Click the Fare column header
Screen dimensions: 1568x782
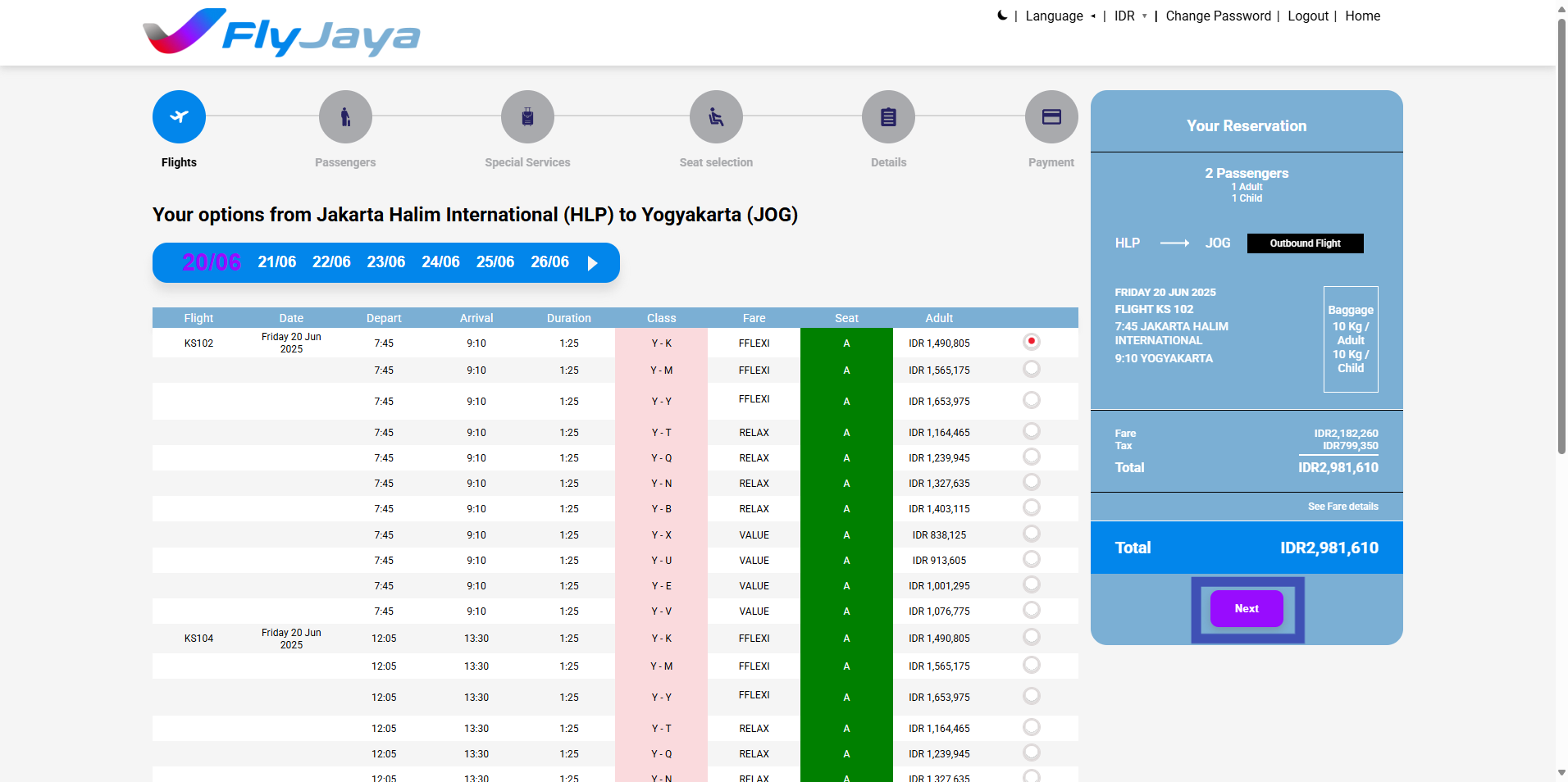[754, 318]
